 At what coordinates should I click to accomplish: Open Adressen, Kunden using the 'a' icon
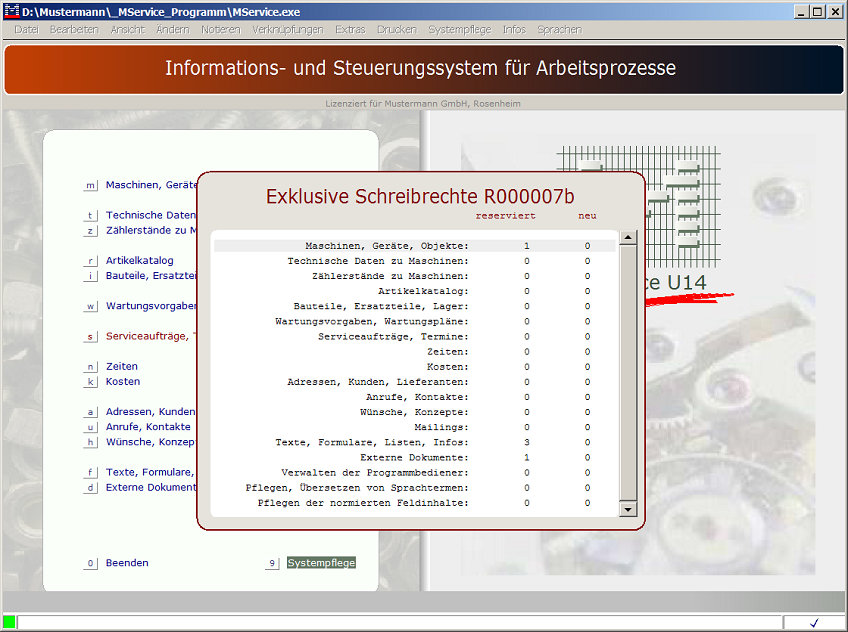click(x=90, y=411)
